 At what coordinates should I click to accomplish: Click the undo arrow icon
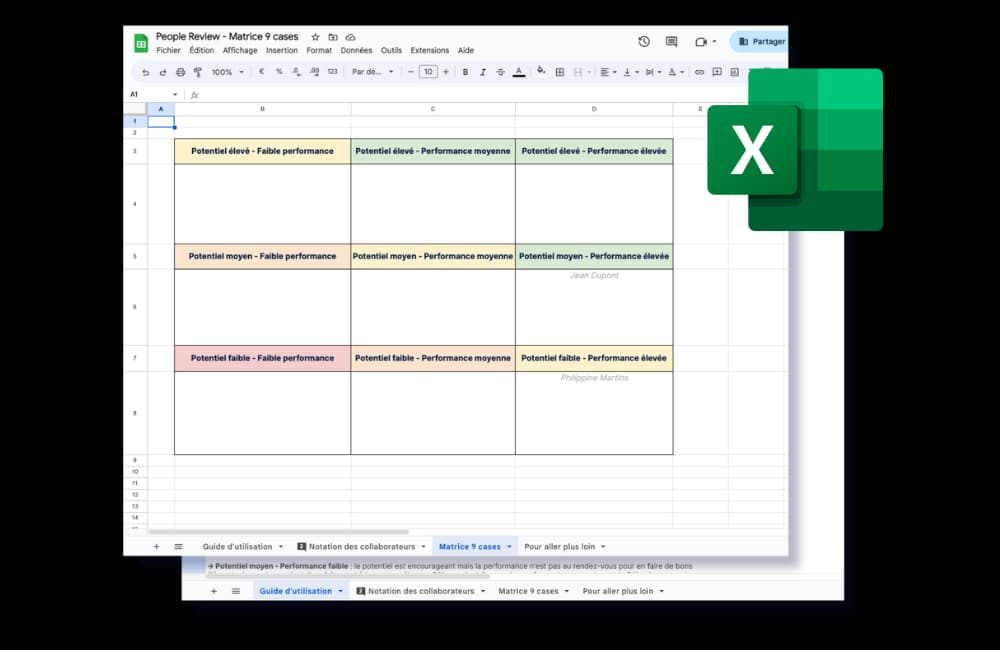coord(145,73)
